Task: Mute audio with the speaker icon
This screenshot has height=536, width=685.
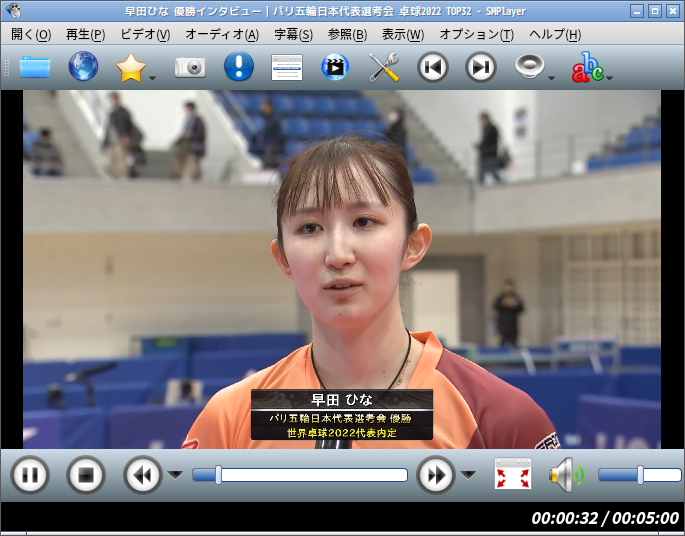Action: point(566,475)
